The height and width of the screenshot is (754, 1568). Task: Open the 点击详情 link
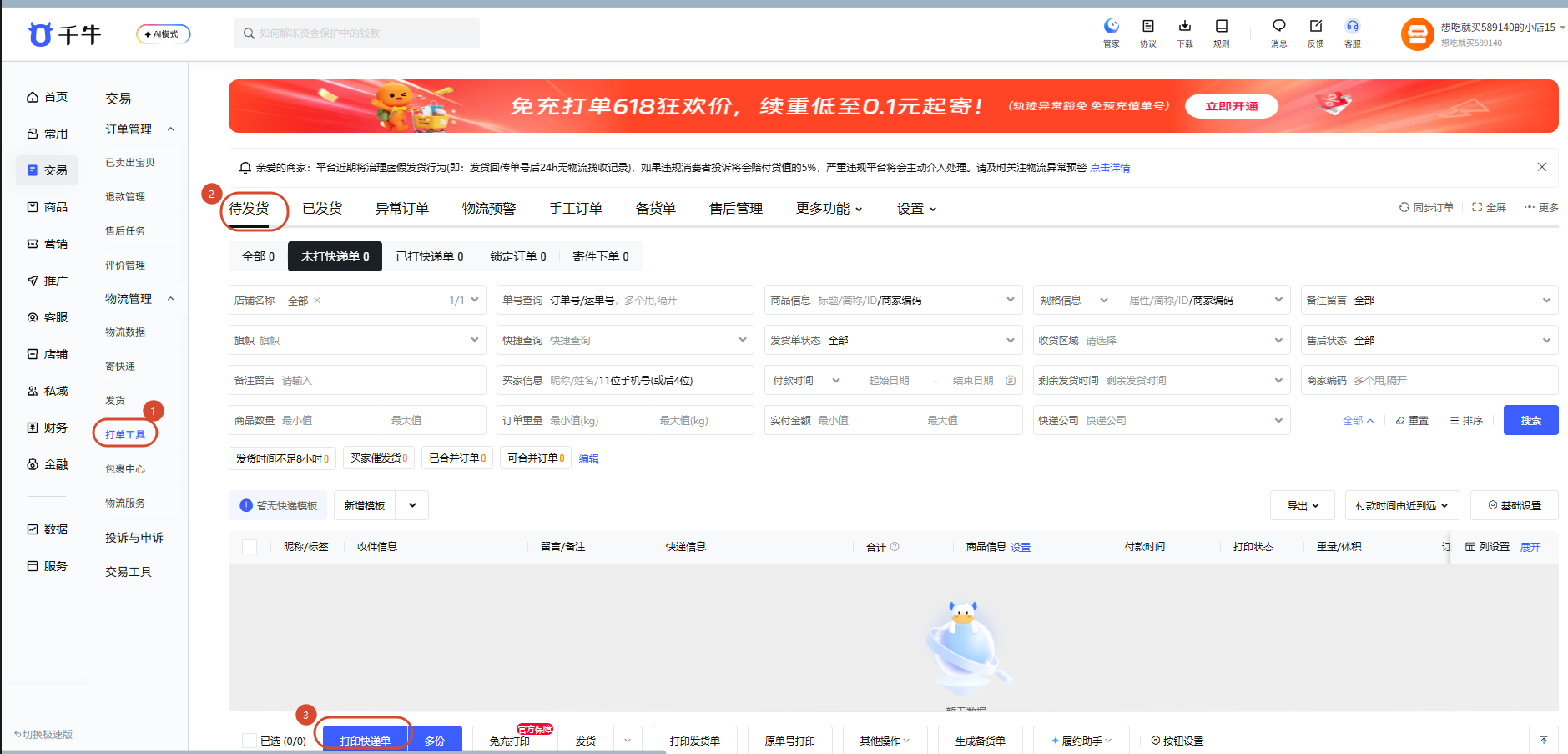coord(1110,168)
